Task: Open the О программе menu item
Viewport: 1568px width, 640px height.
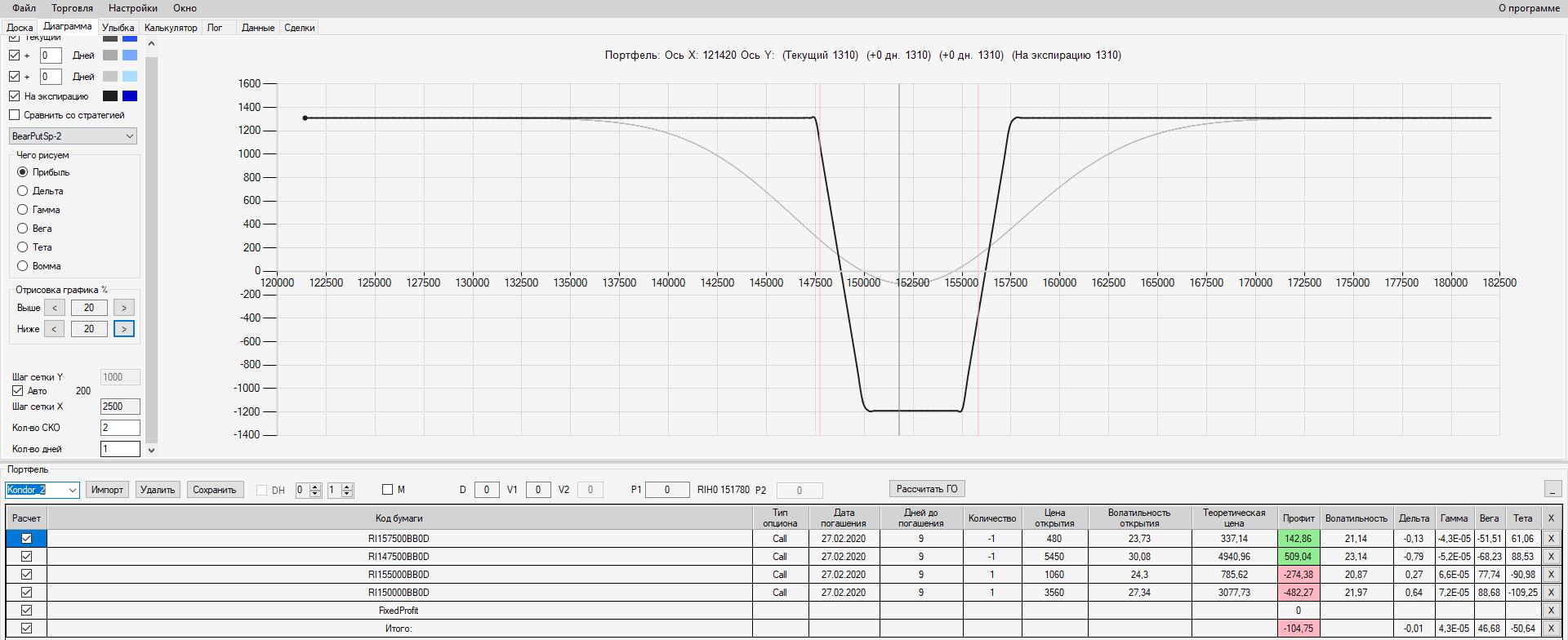Action: click(1529, 8)
